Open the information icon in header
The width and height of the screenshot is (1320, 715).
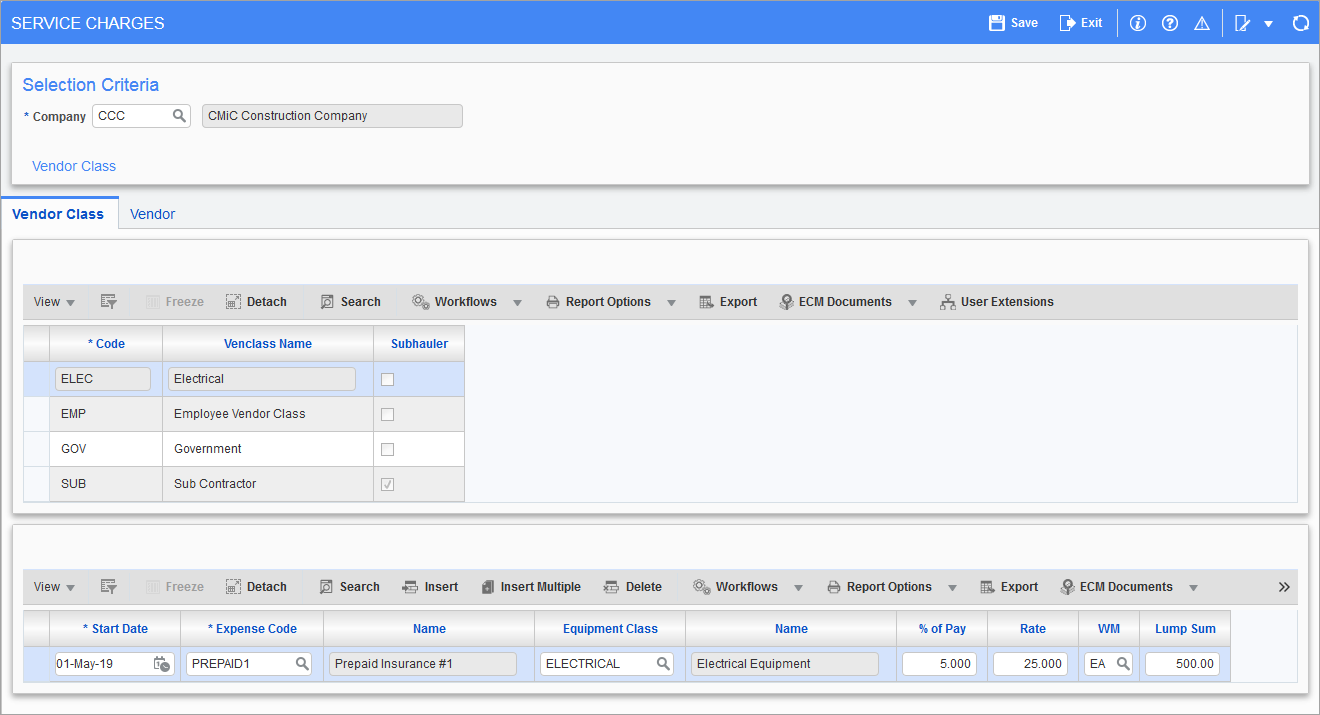1137,23
